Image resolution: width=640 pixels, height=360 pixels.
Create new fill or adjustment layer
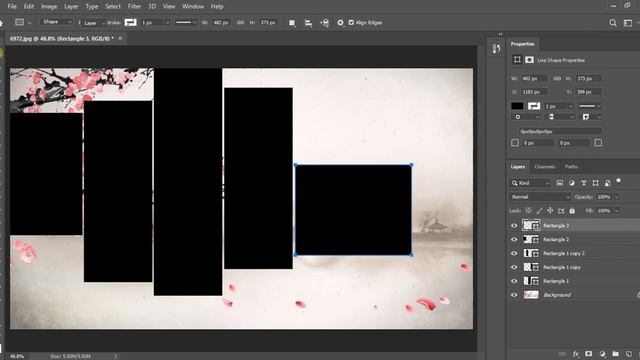[602, 354]
